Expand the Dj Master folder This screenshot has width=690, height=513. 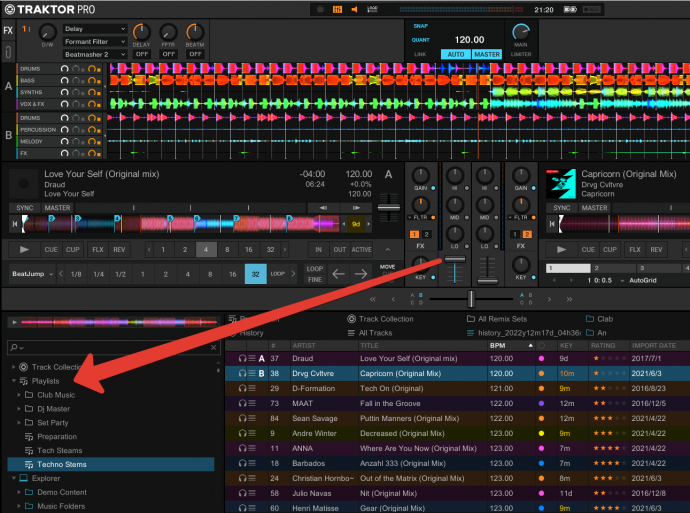click(19, 409)
